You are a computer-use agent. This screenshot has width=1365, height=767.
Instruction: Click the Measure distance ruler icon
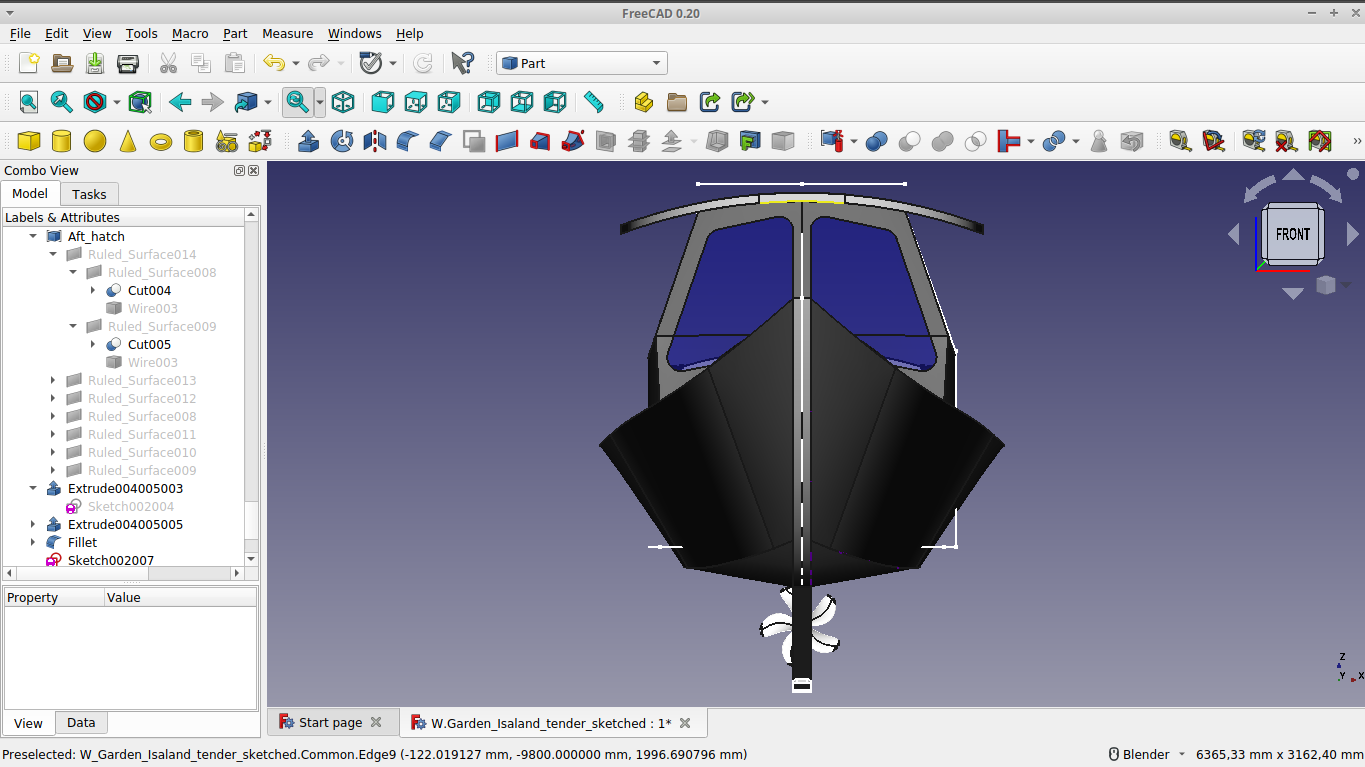[x=594, y=102]
